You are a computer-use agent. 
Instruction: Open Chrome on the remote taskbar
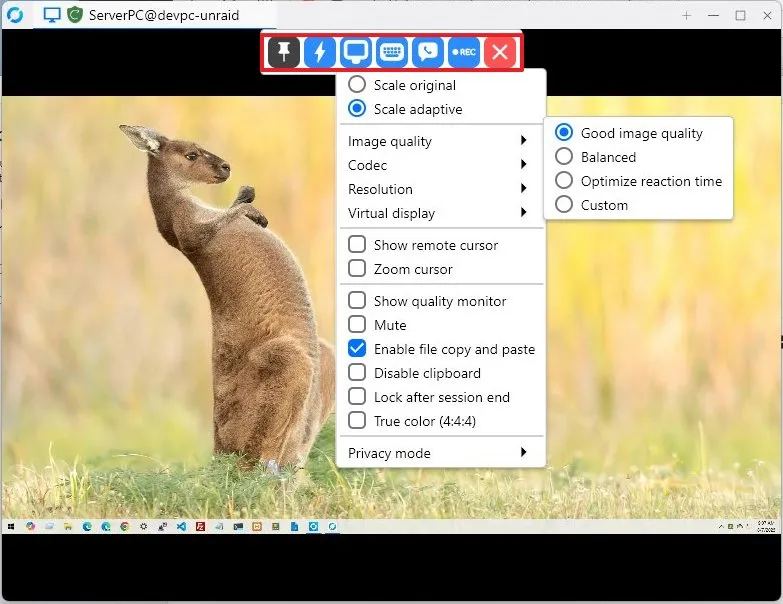click(x=124, y=526)
